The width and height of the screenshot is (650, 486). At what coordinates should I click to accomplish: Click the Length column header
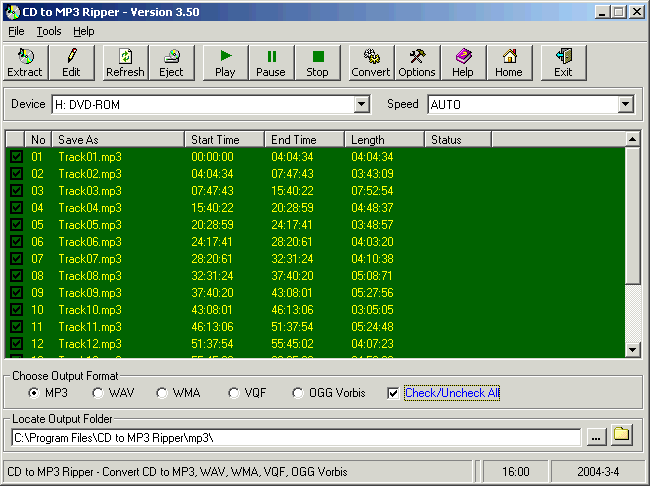385,140
